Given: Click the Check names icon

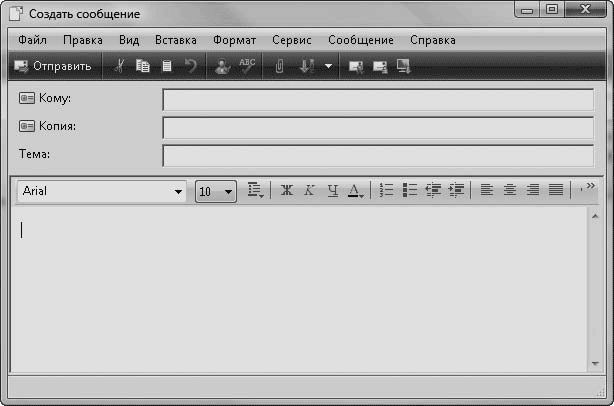Looking at the screenshot, I should point(222,67).
